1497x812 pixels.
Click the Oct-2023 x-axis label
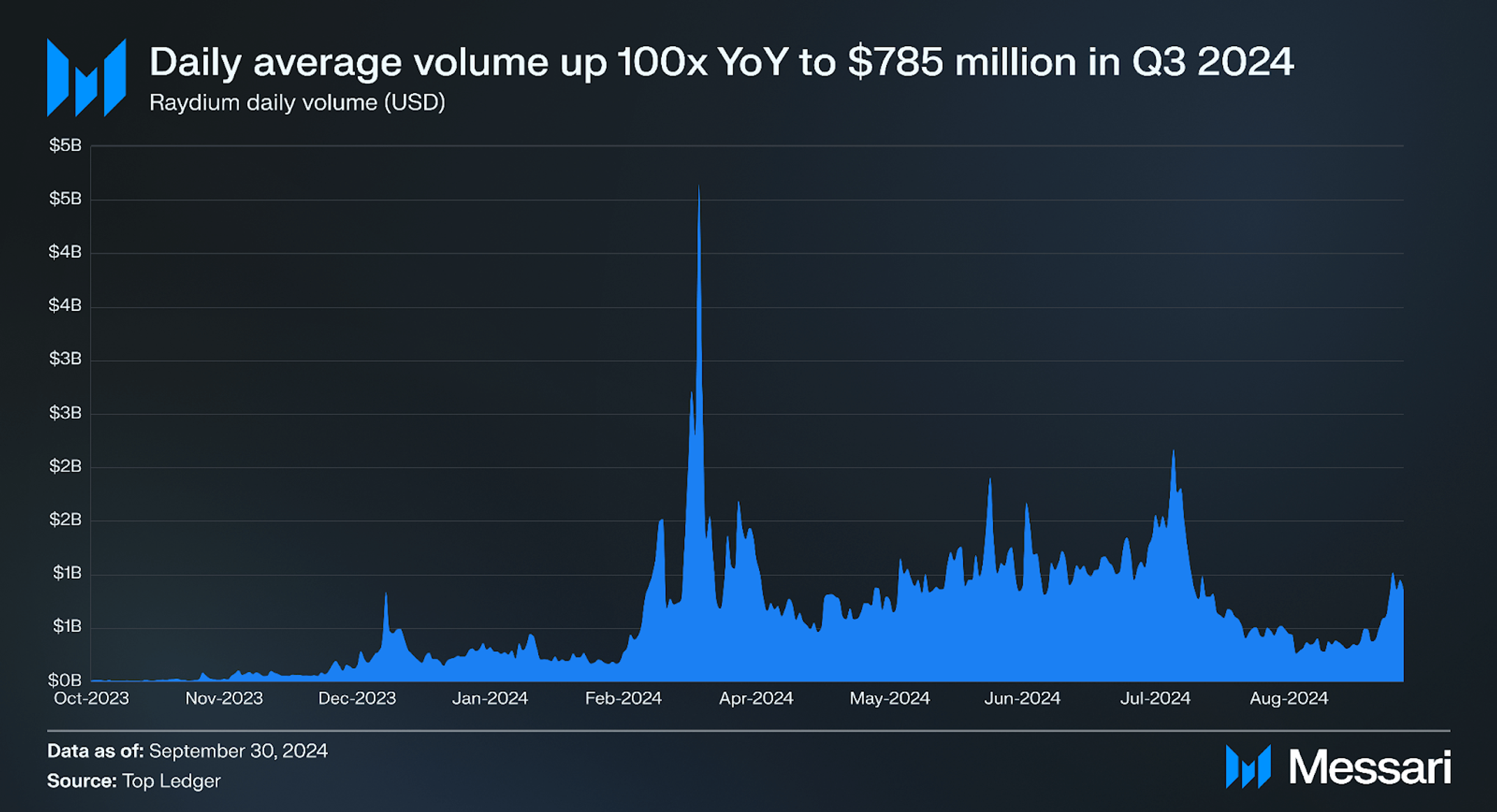coord(92,698)
